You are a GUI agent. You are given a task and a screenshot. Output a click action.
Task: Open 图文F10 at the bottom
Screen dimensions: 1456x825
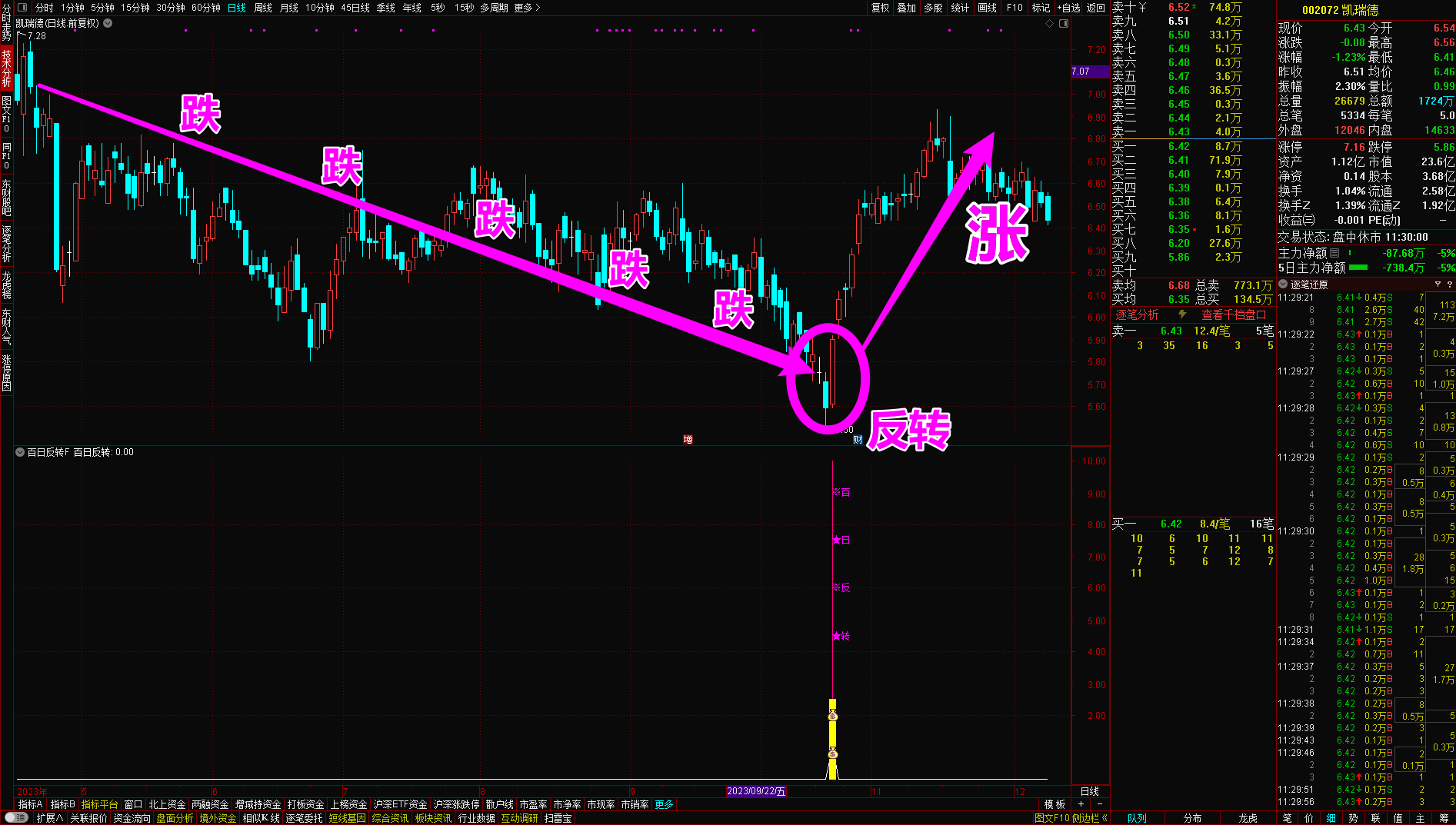pyautogui.click(x=1052, y=818)
